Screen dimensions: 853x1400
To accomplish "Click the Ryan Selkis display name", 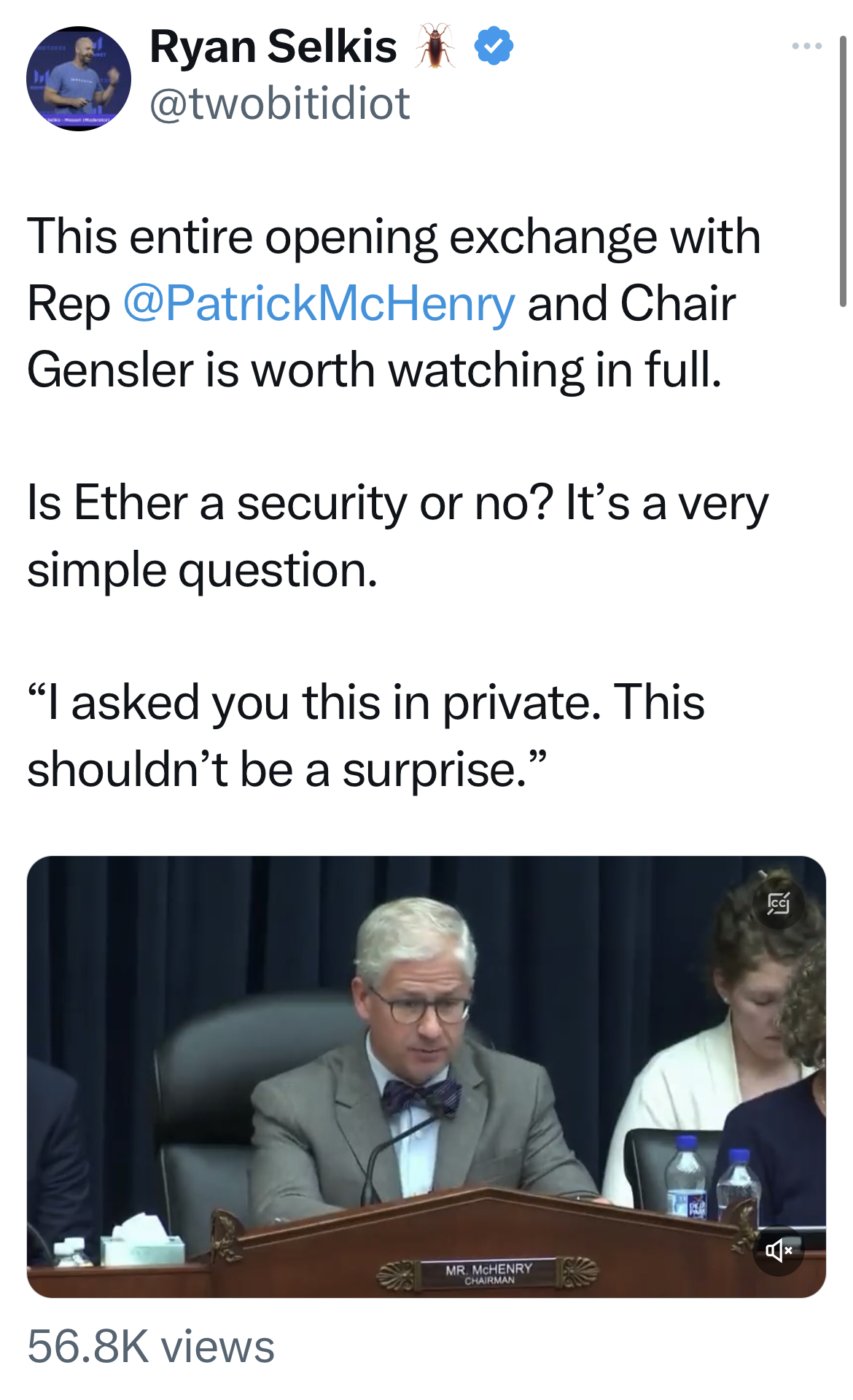I will point(273,47).
